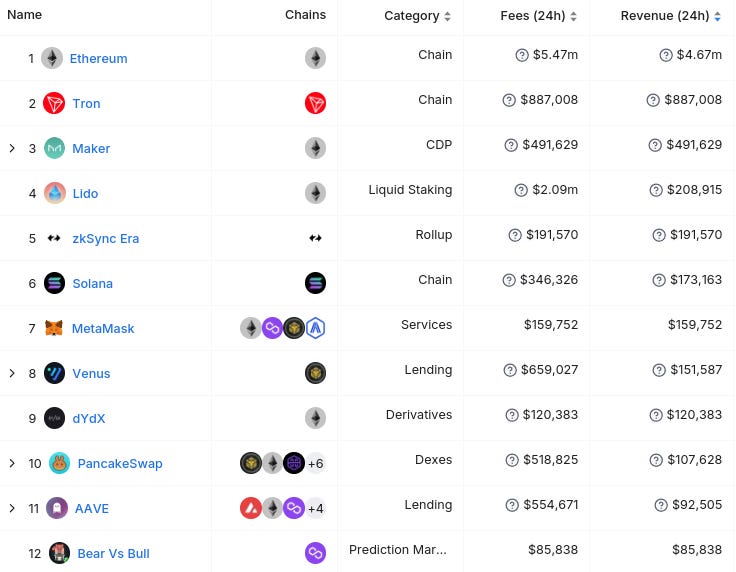Click the Prediction Mar... category cell
Screen dimensions: 736x572
[x=398, y=550]
